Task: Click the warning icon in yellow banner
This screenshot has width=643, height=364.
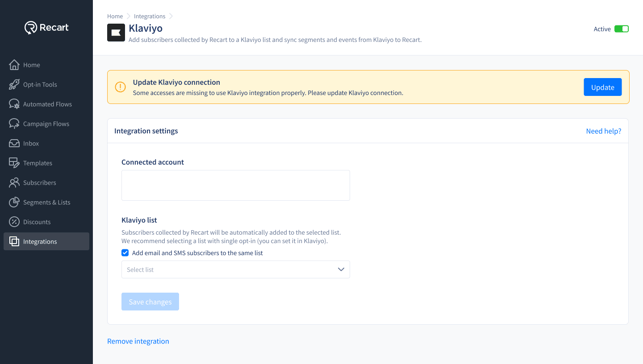Action: coord(120,87)
